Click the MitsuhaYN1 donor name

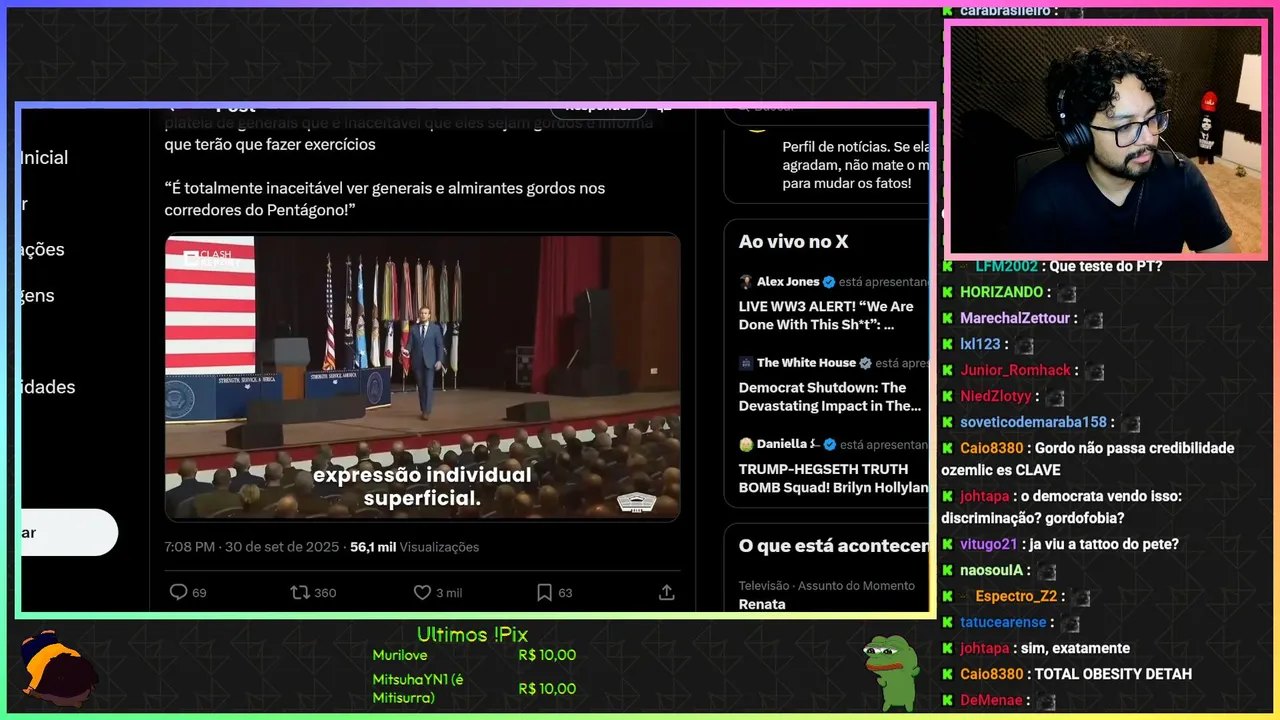(418, 688)
